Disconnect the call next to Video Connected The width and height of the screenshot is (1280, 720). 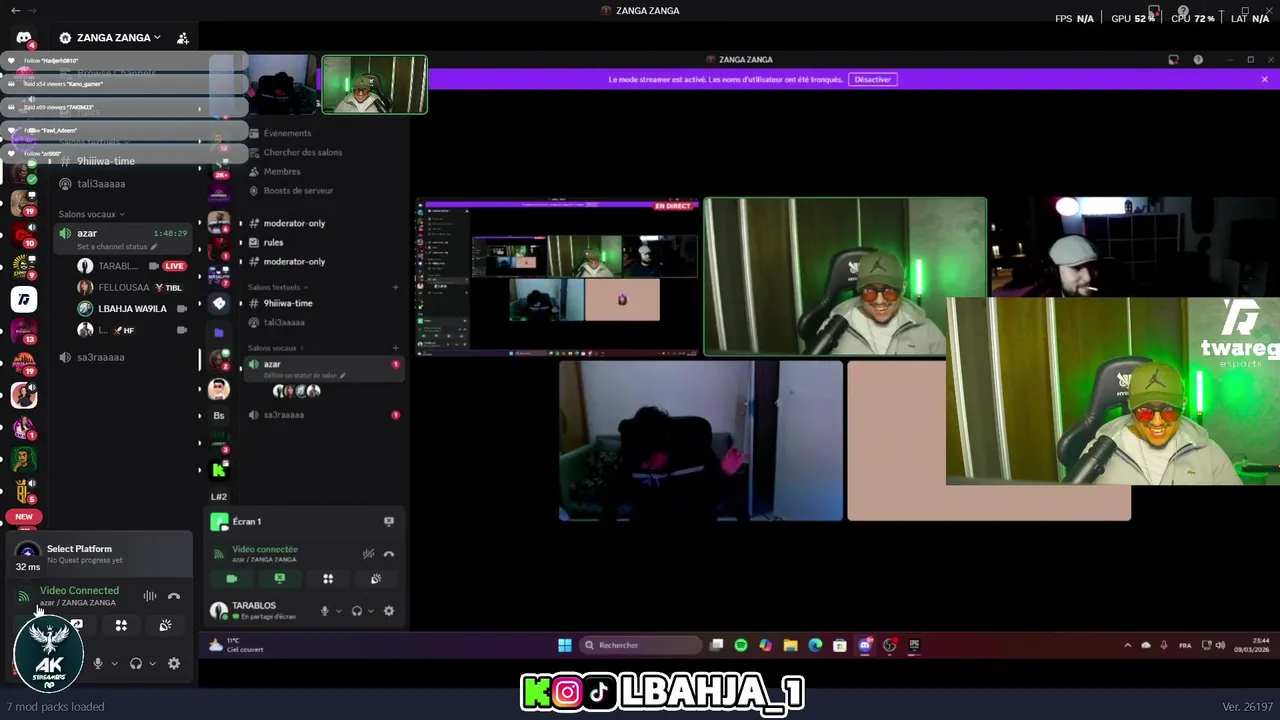174,596
